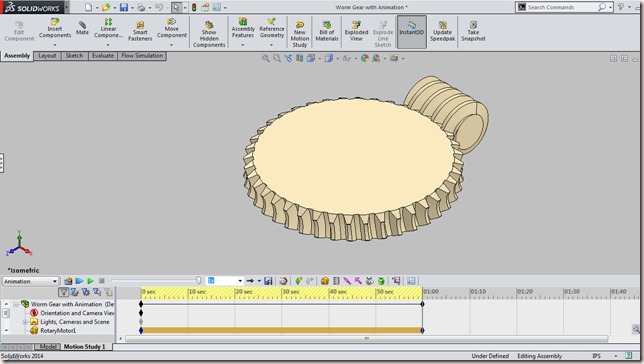Viewport: 644px width, 364px height.
Task: Click the Zoom to Fit icon
Action: coord(266,58)
